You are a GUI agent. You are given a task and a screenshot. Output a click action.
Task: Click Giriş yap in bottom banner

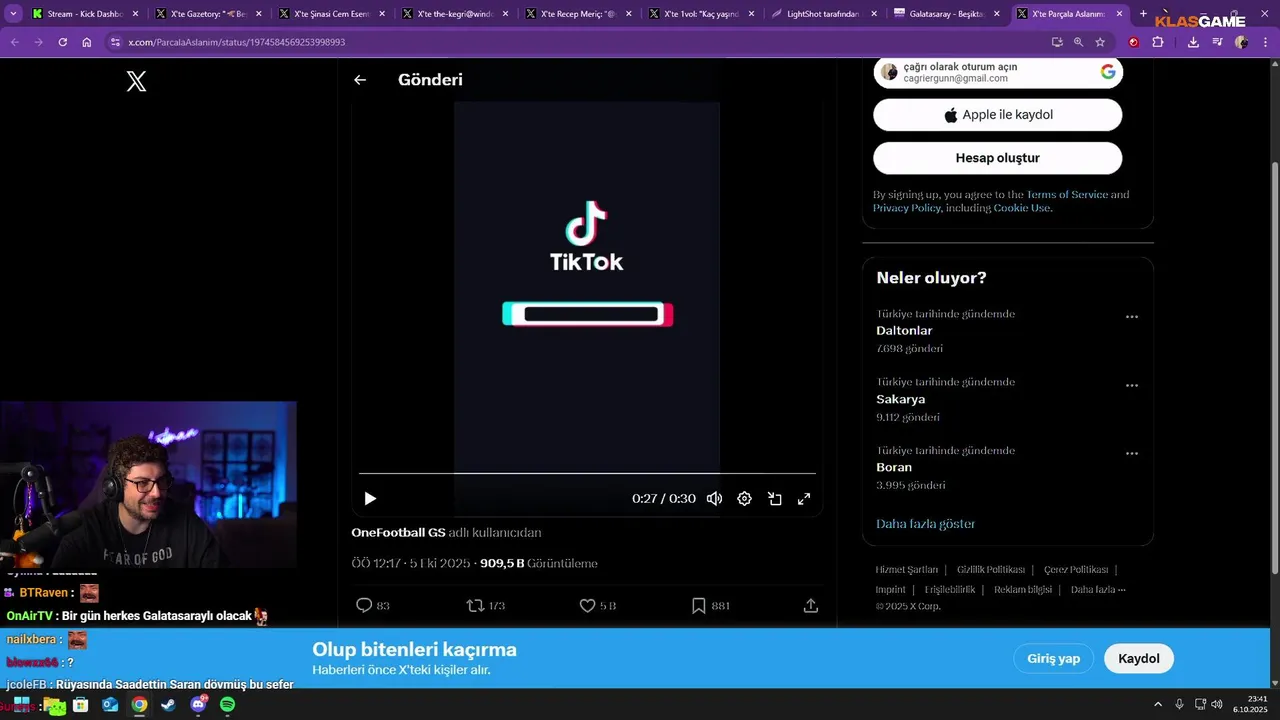point(1054,659)
